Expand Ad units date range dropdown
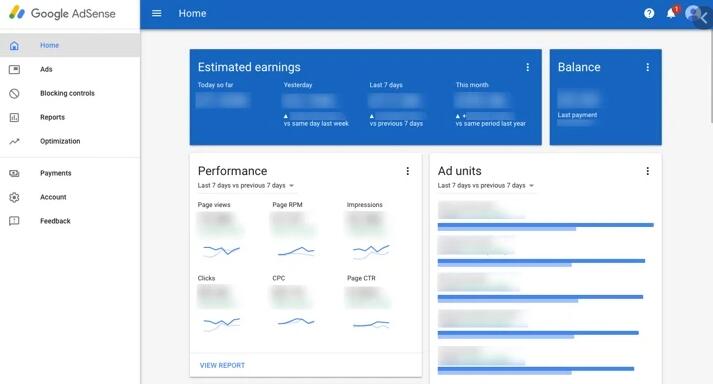Screen dimensions: 713x384 486,186
